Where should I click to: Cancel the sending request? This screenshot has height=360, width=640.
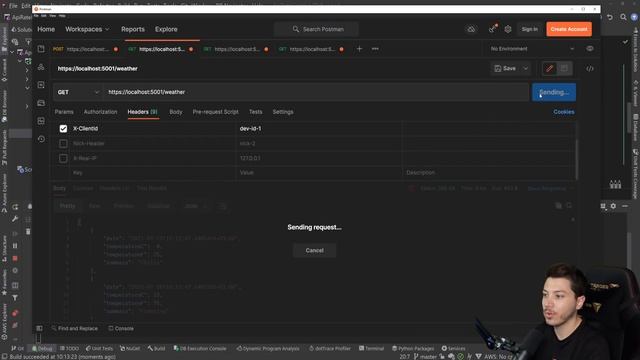(x=314, y=250)
